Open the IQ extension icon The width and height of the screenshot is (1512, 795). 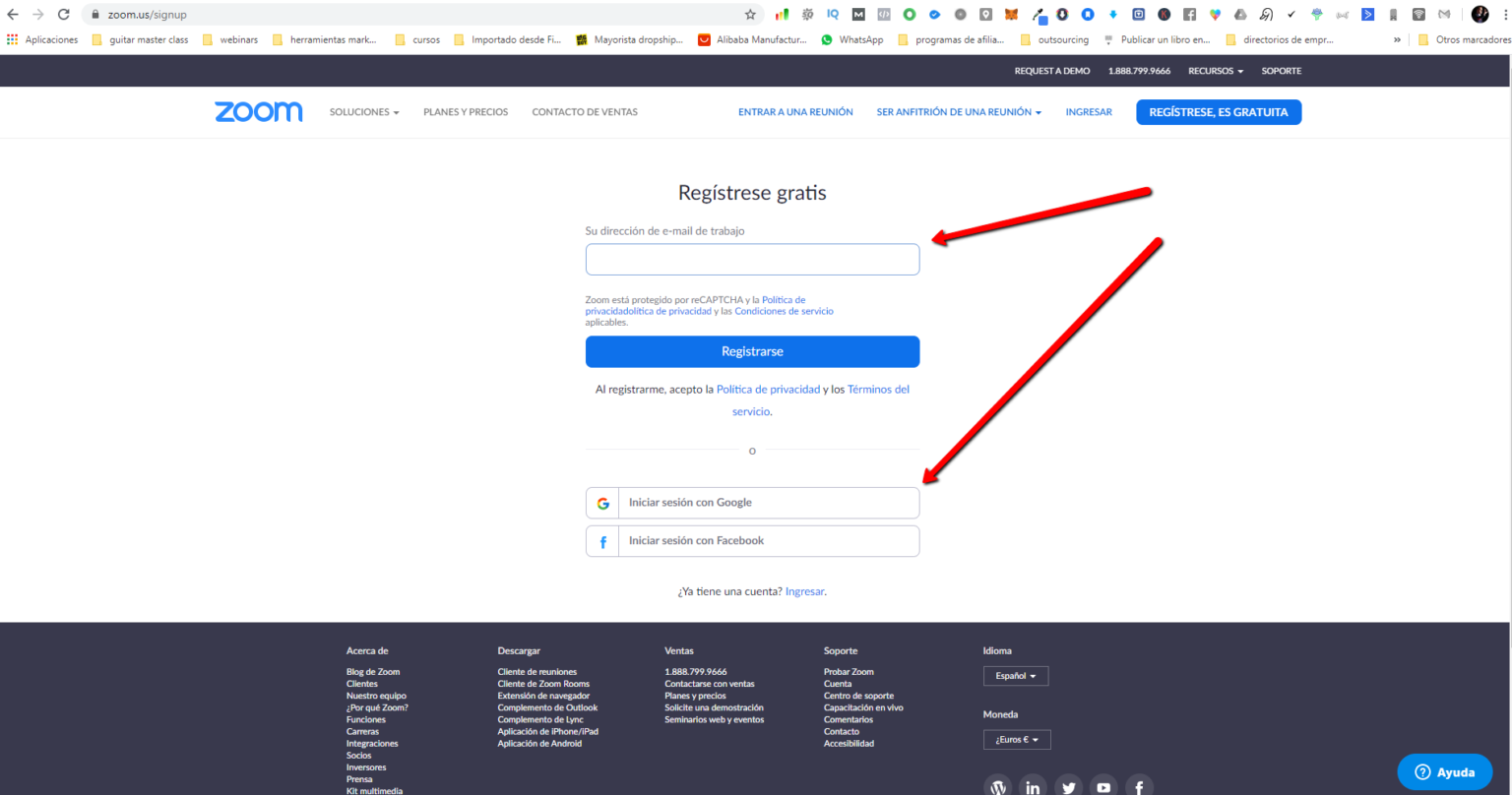[833, 15]
